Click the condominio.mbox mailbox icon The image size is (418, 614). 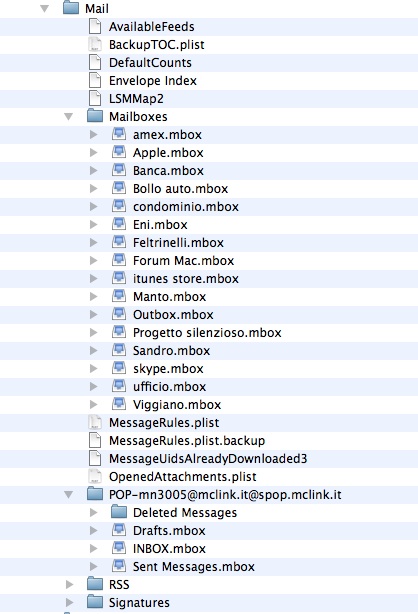point(119,206)
